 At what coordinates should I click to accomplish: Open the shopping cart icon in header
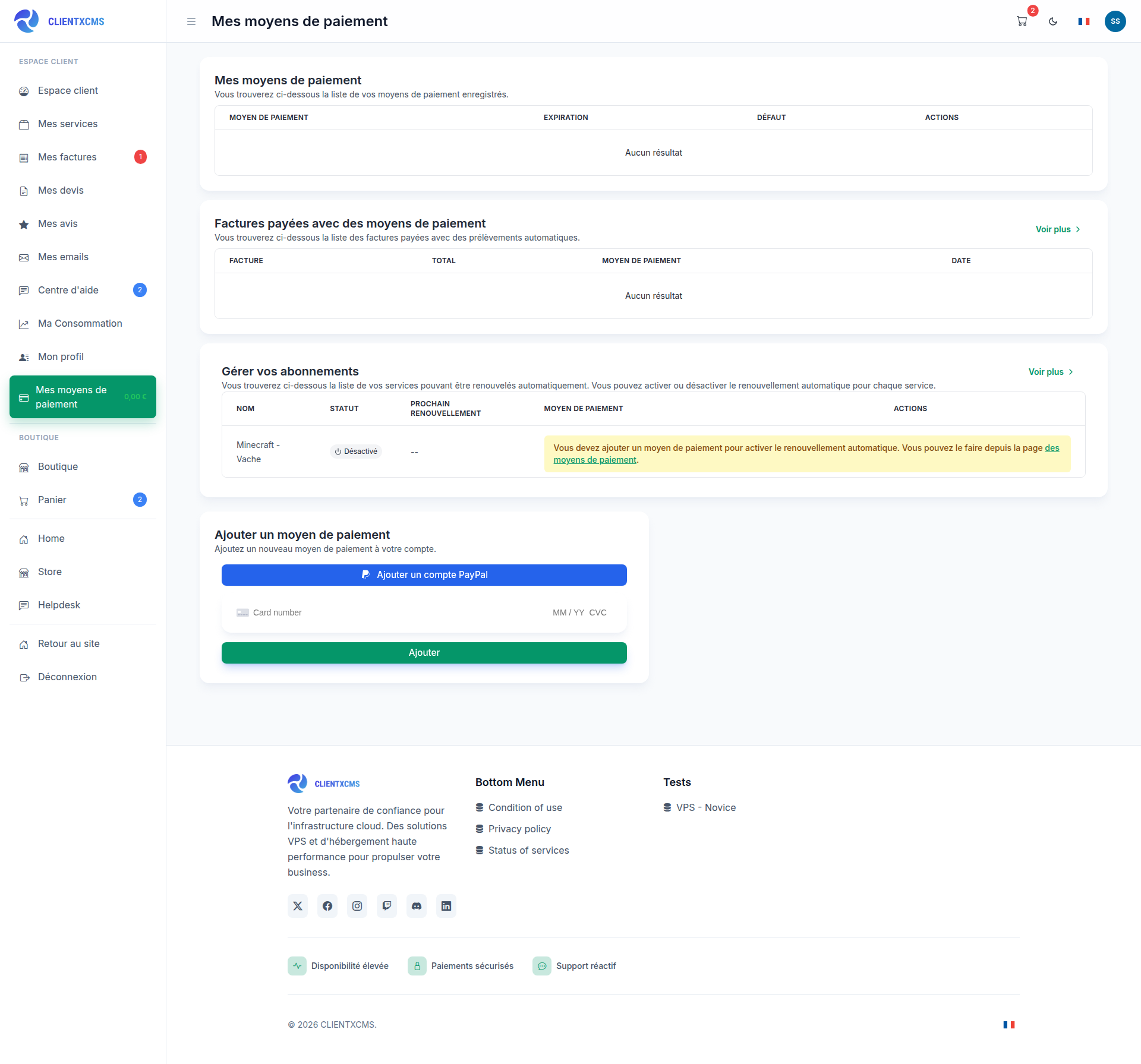point(1022,21)
